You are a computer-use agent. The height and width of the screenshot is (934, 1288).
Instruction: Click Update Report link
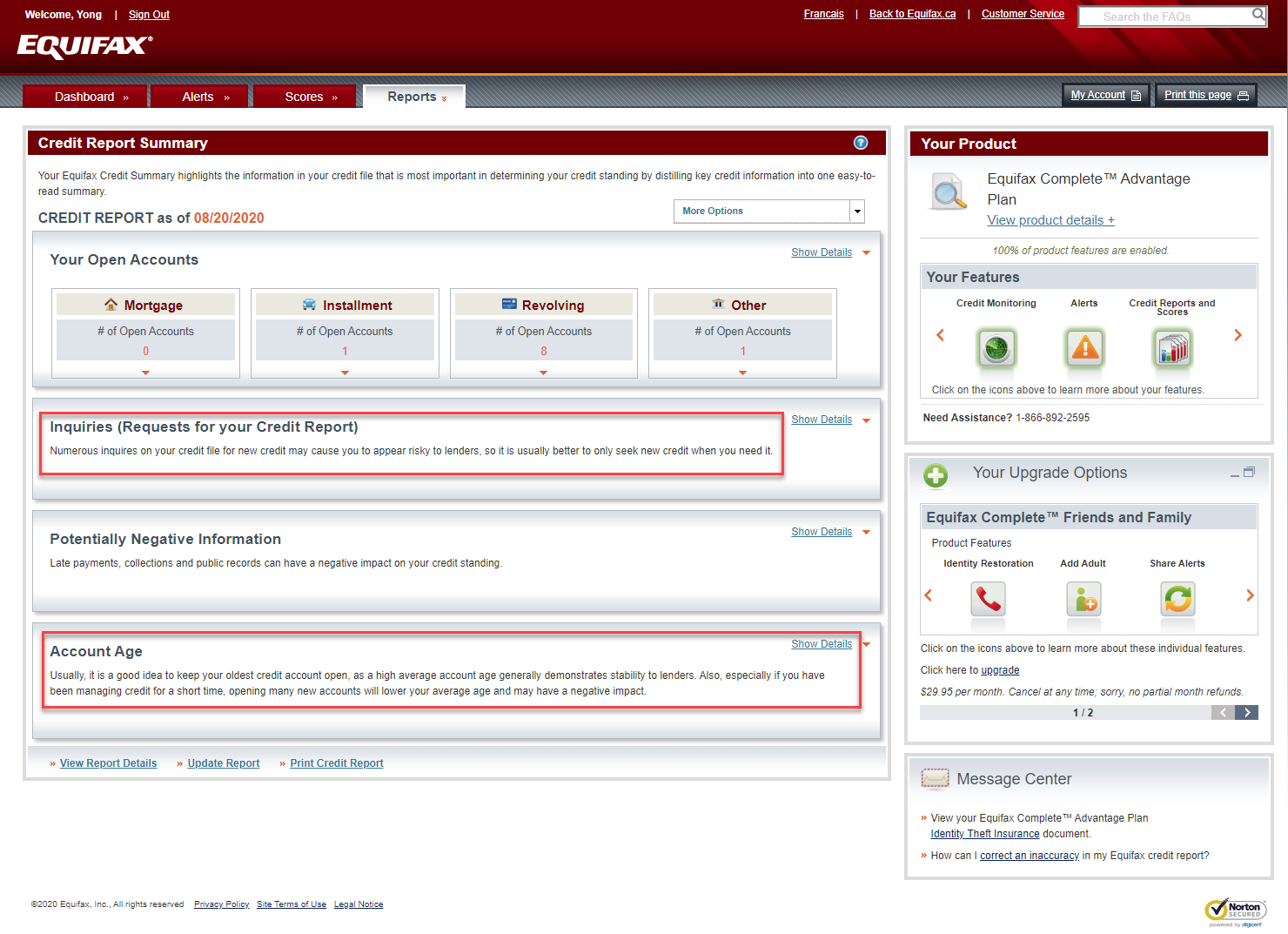[224, 763]
